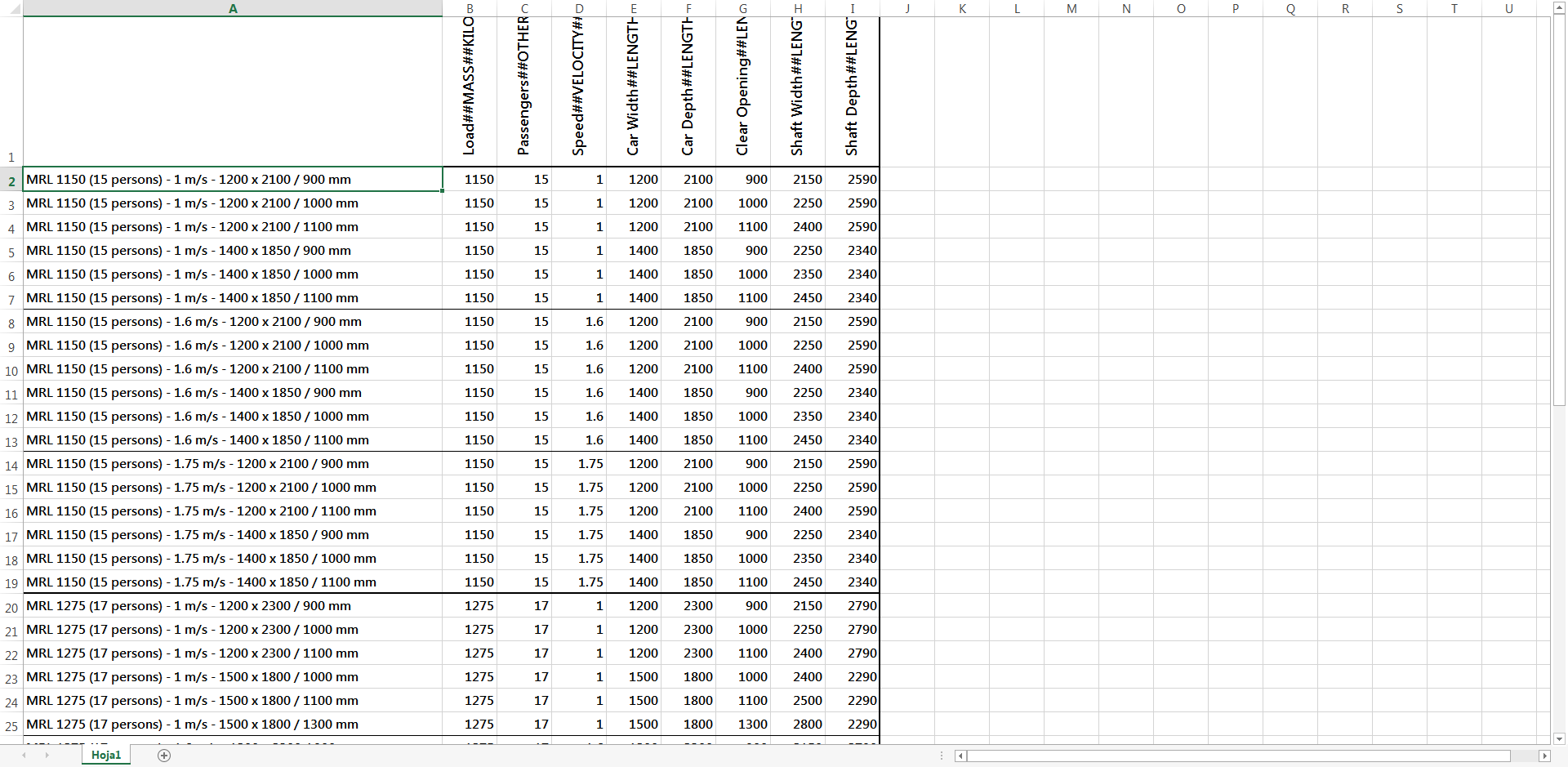Add a new sheet with plus icon

pos(164,756)
